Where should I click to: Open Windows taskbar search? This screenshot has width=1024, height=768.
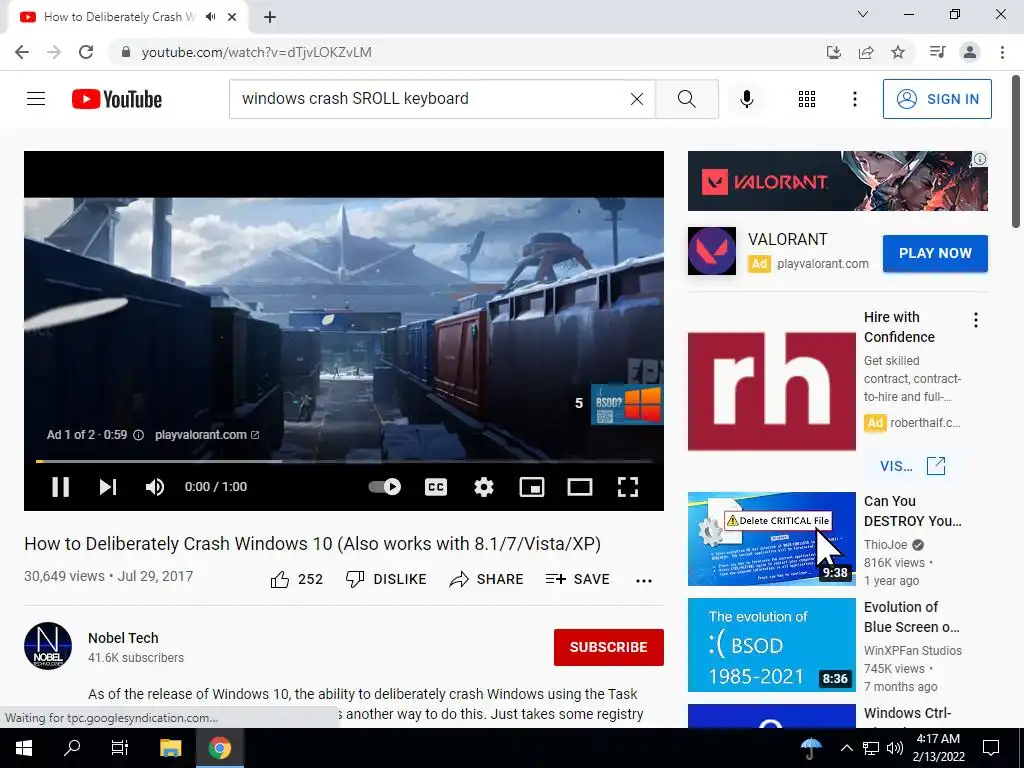(x=71, y=748)
